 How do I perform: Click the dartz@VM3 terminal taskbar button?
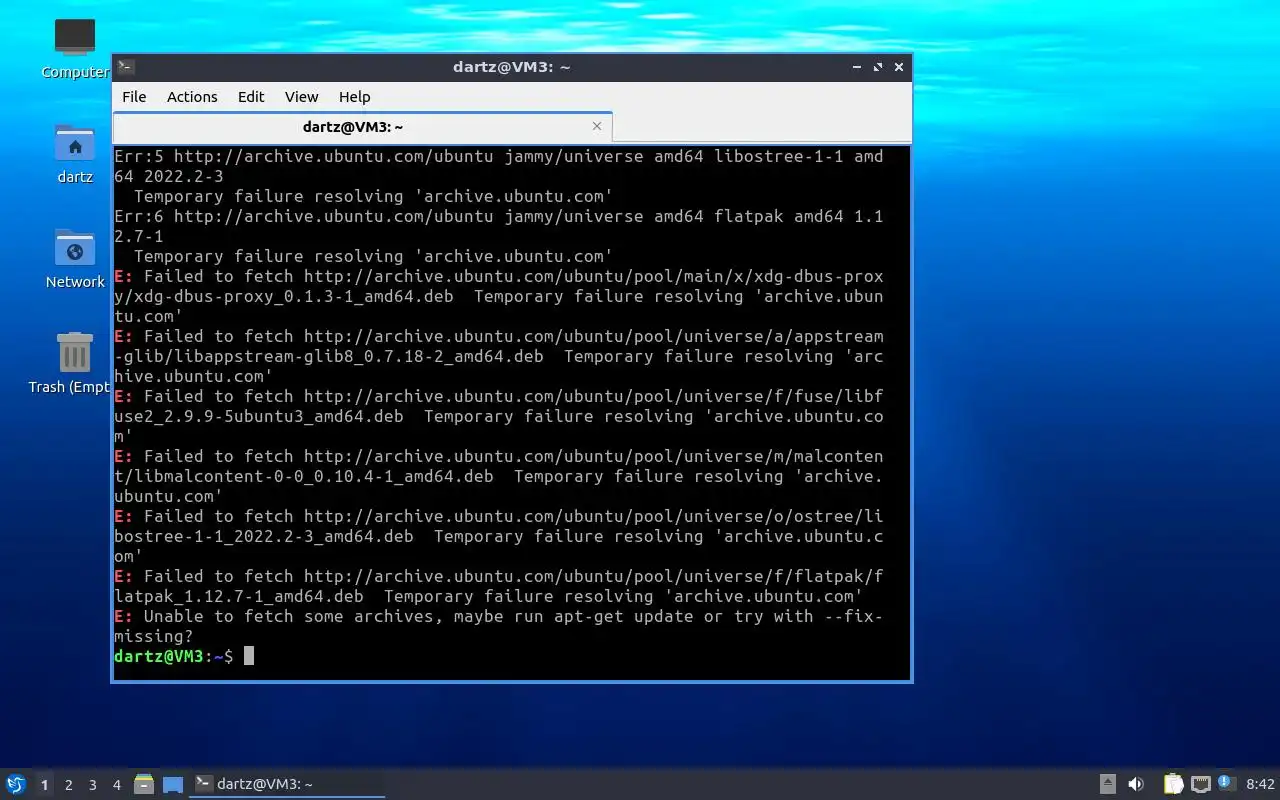pyautogui.click(x=288, y=784)
